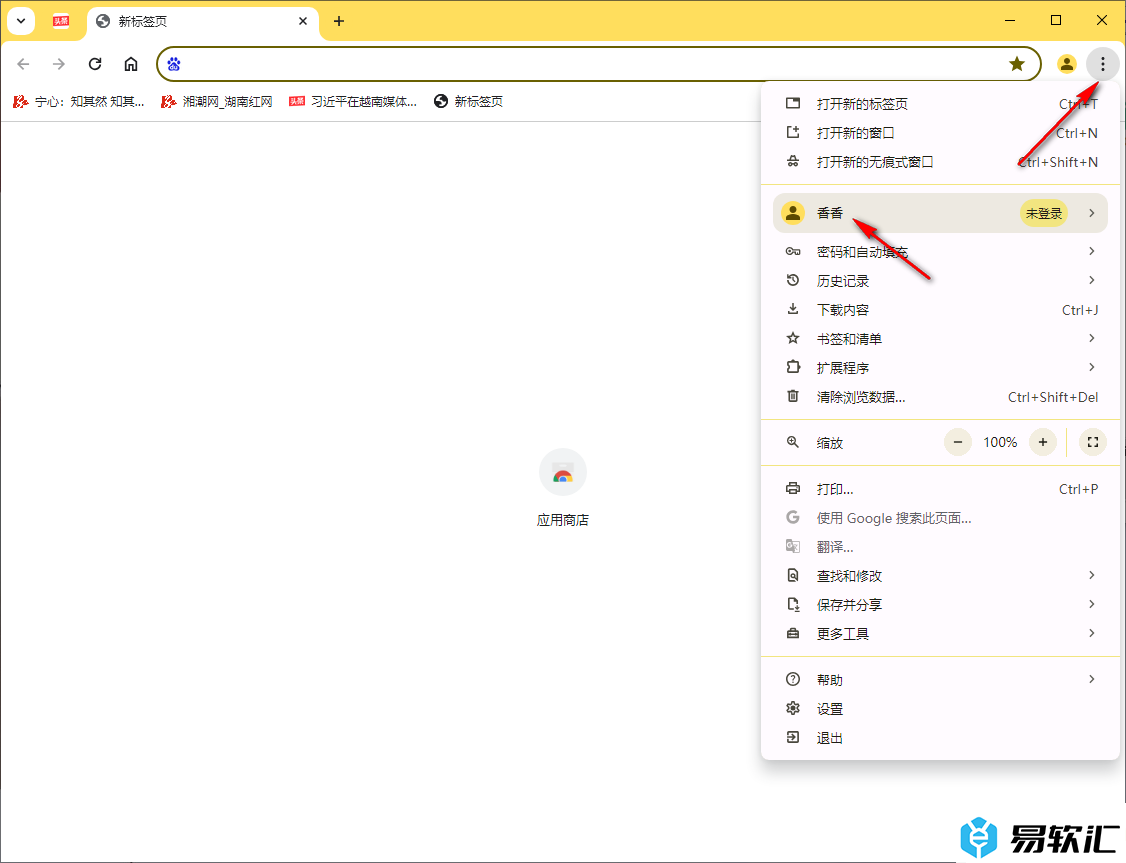This screenshot has height=863, width=1126.
Task: Click the 打印 printer icon
Action: pyautogui.click(x=793, y=488)
